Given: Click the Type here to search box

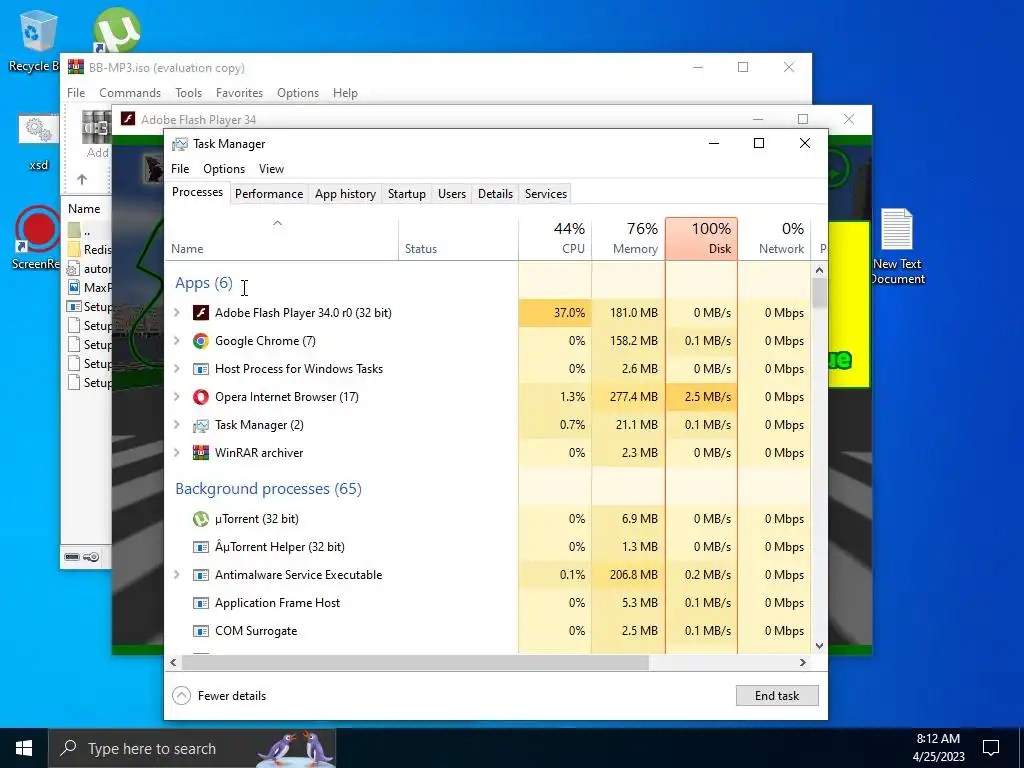Looking at the screenshot, I should (193, 748).
